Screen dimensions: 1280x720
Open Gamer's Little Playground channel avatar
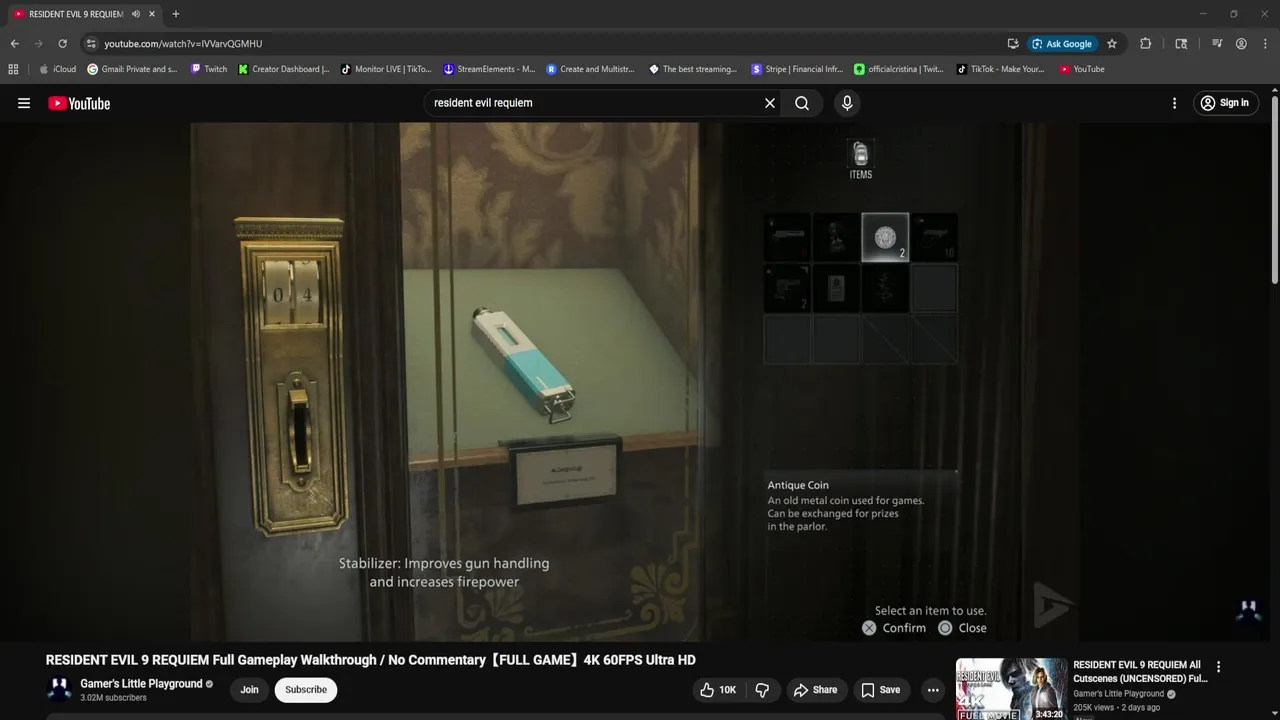[x=59, y=689]
